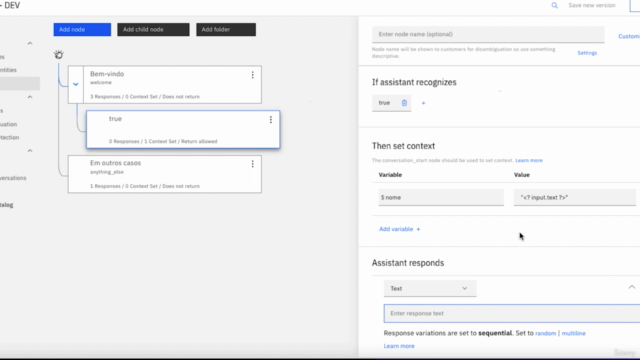This screenshot has height=360, width=640.
Task: Click the Add folder button
Action: point(226,29)
